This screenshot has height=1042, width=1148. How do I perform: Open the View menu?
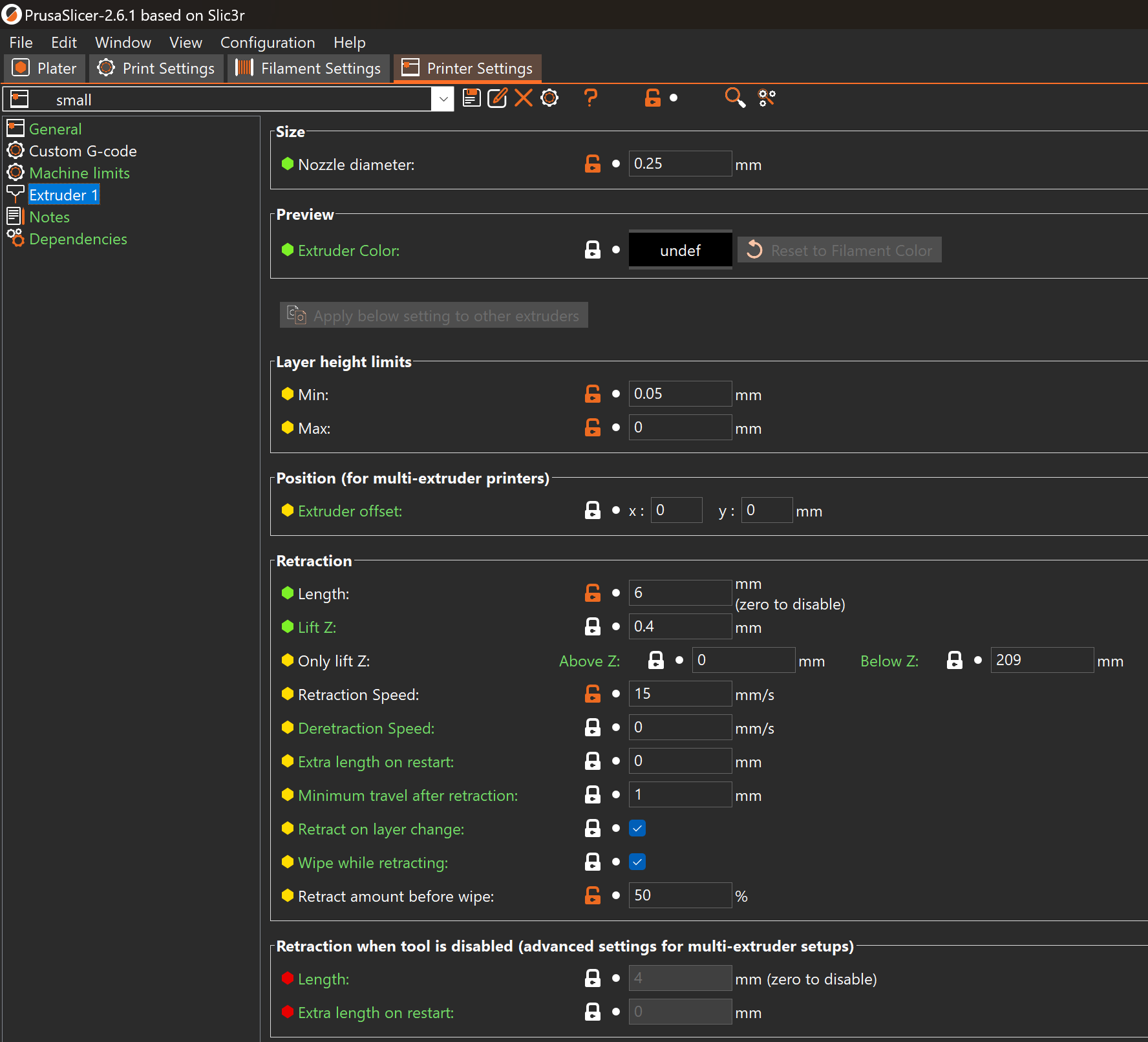(x=186, y=43)
